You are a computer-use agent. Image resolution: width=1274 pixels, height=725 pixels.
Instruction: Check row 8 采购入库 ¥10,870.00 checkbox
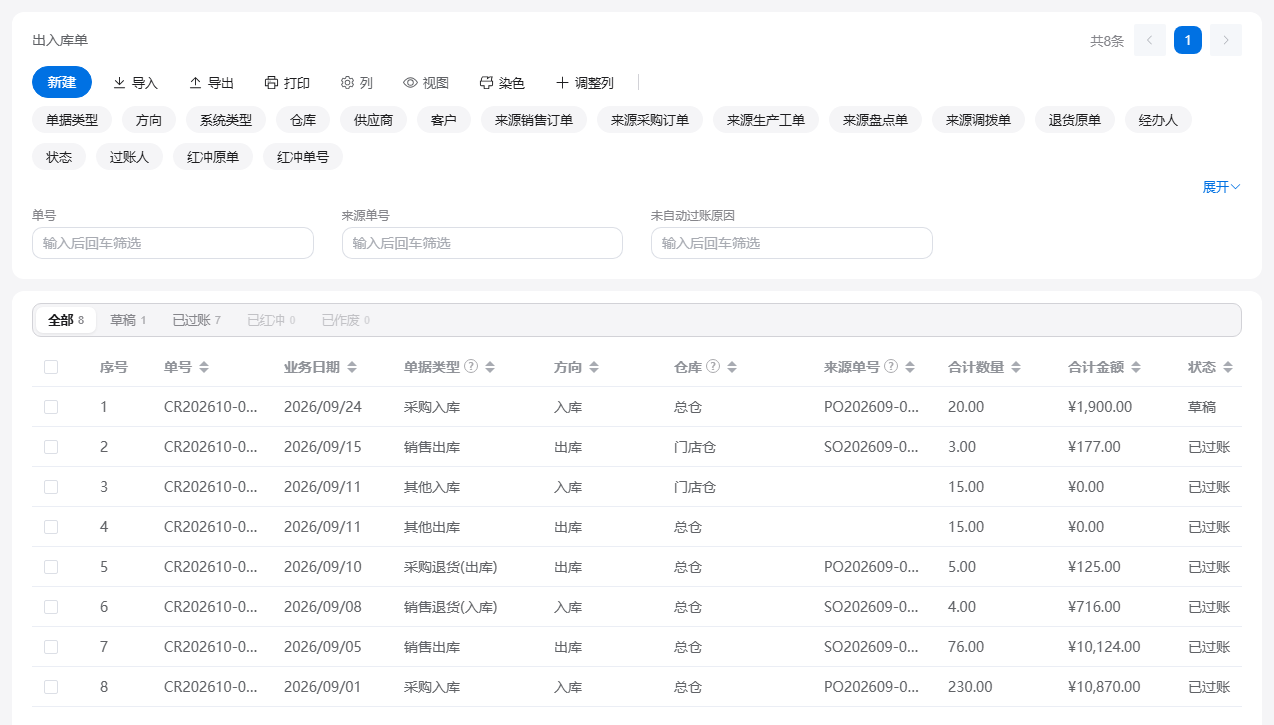(x=51, y=687)
